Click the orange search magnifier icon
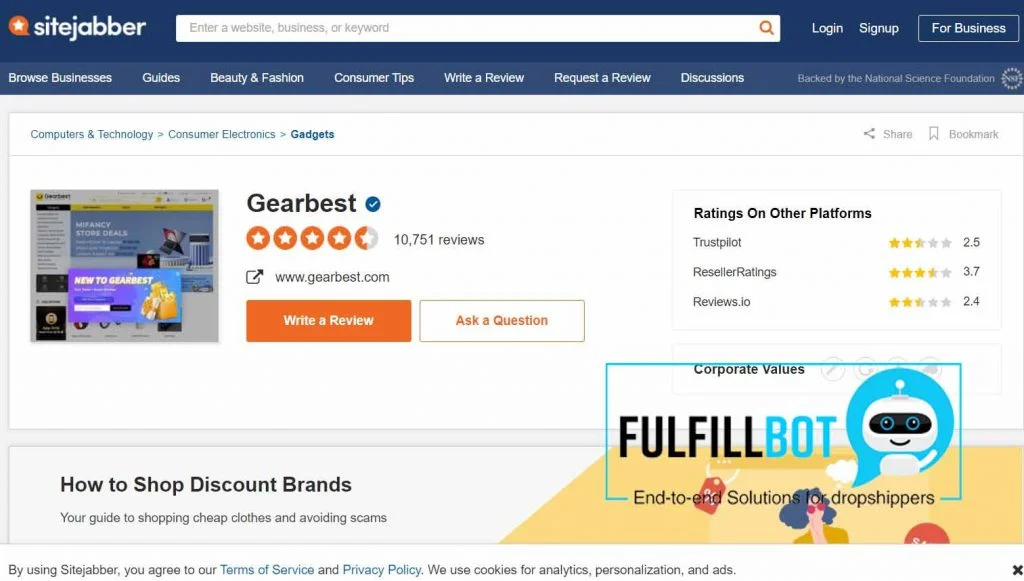This screenshot has height=581, width=1024. (766, 28)
